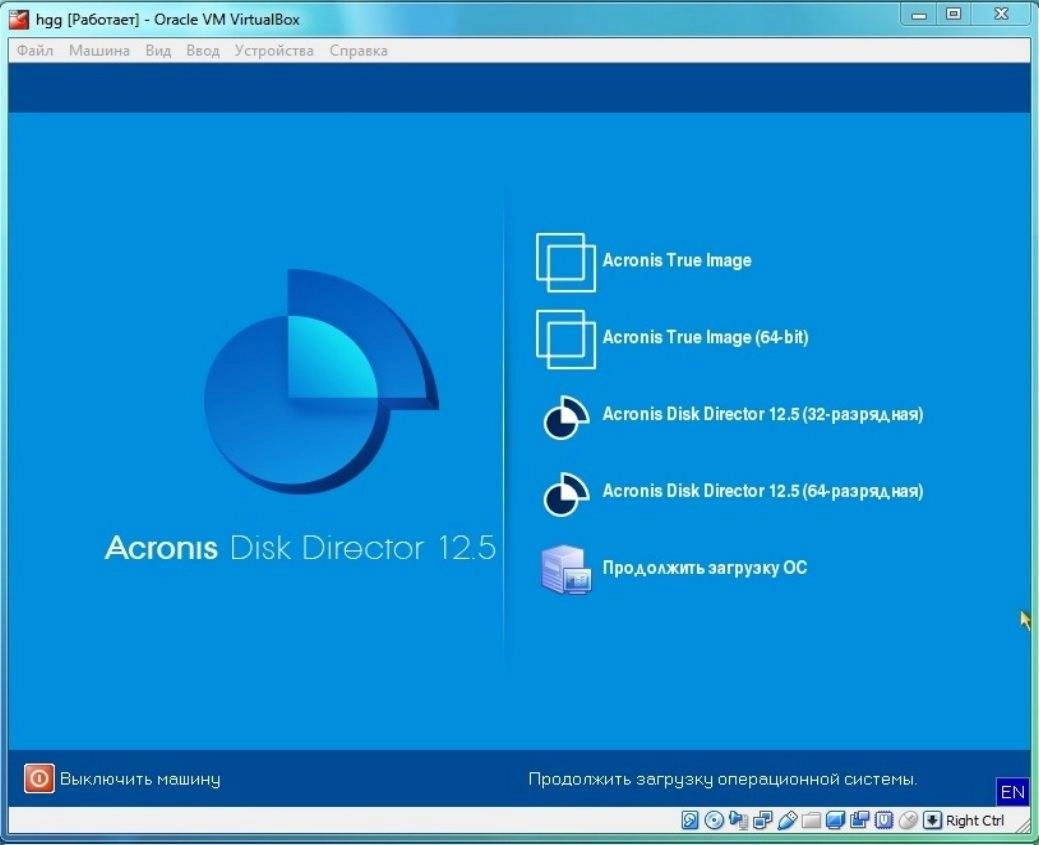The width and height of the screenshot is (1039, 845).
Task: Select Acronis True Image text entry
Action: (677, 260)
